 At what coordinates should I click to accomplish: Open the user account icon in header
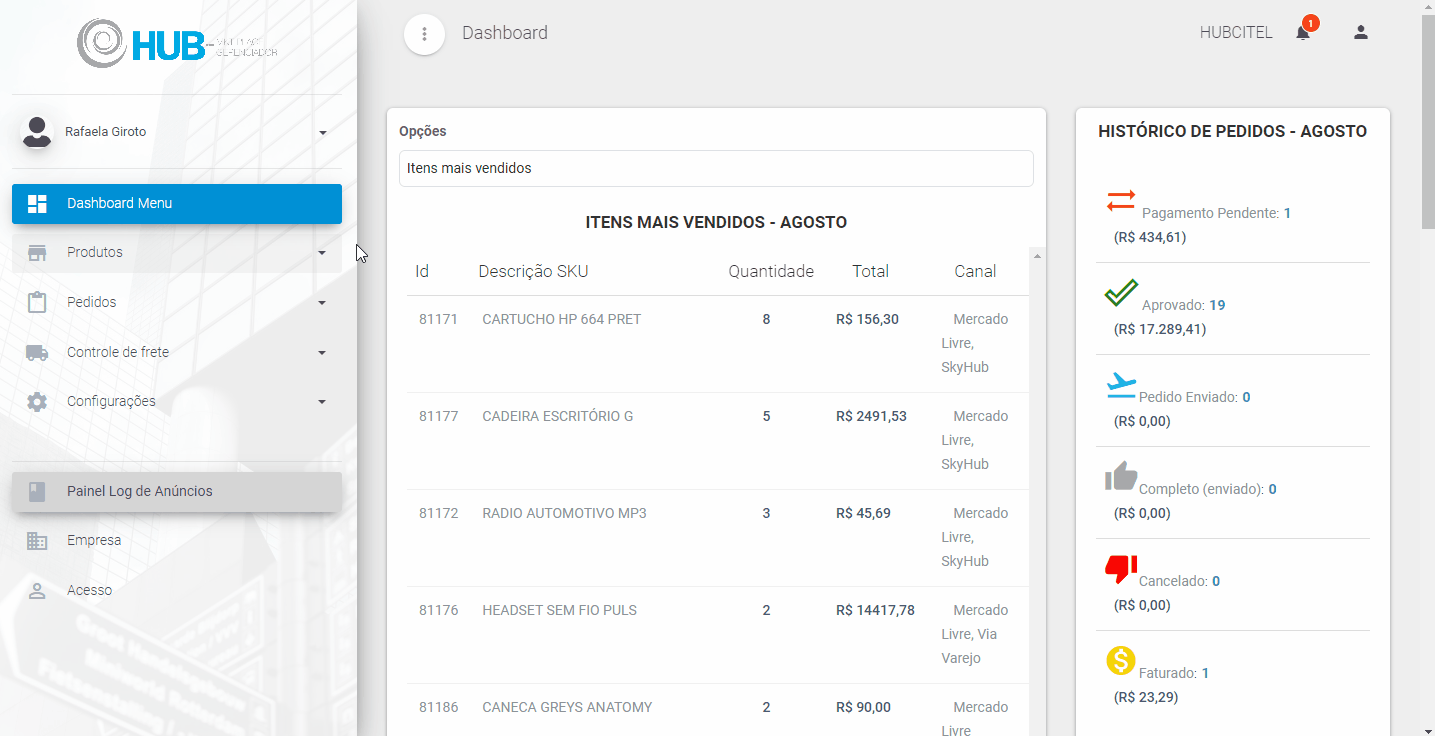(x=1360, y=32)
